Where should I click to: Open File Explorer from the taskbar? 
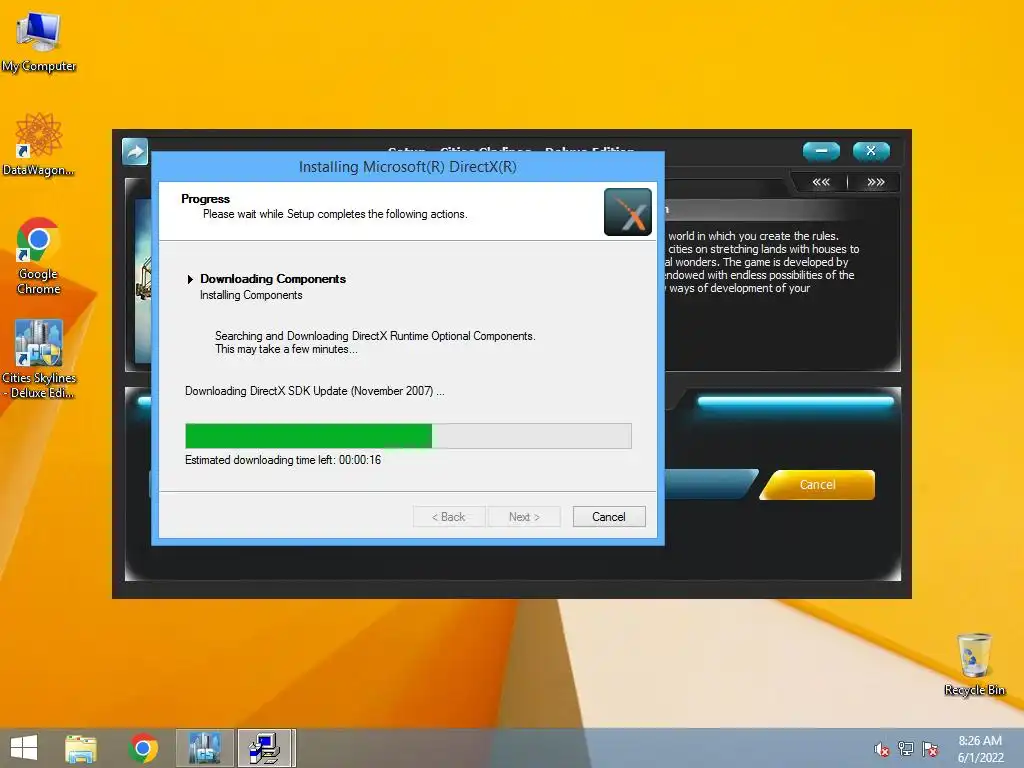(x=81, y=748)
